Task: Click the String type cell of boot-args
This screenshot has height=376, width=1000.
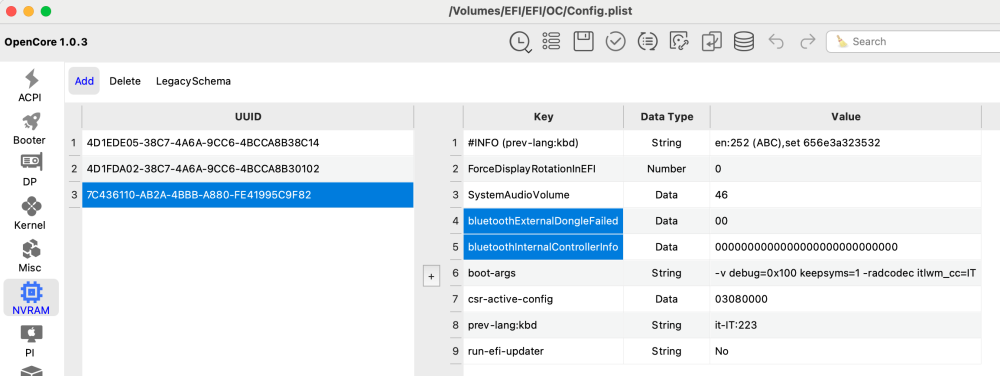Action: coord(666,273)
